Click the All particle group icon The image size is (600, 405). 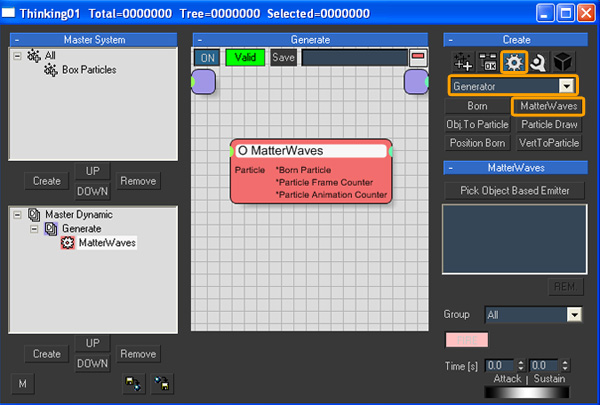34,56
